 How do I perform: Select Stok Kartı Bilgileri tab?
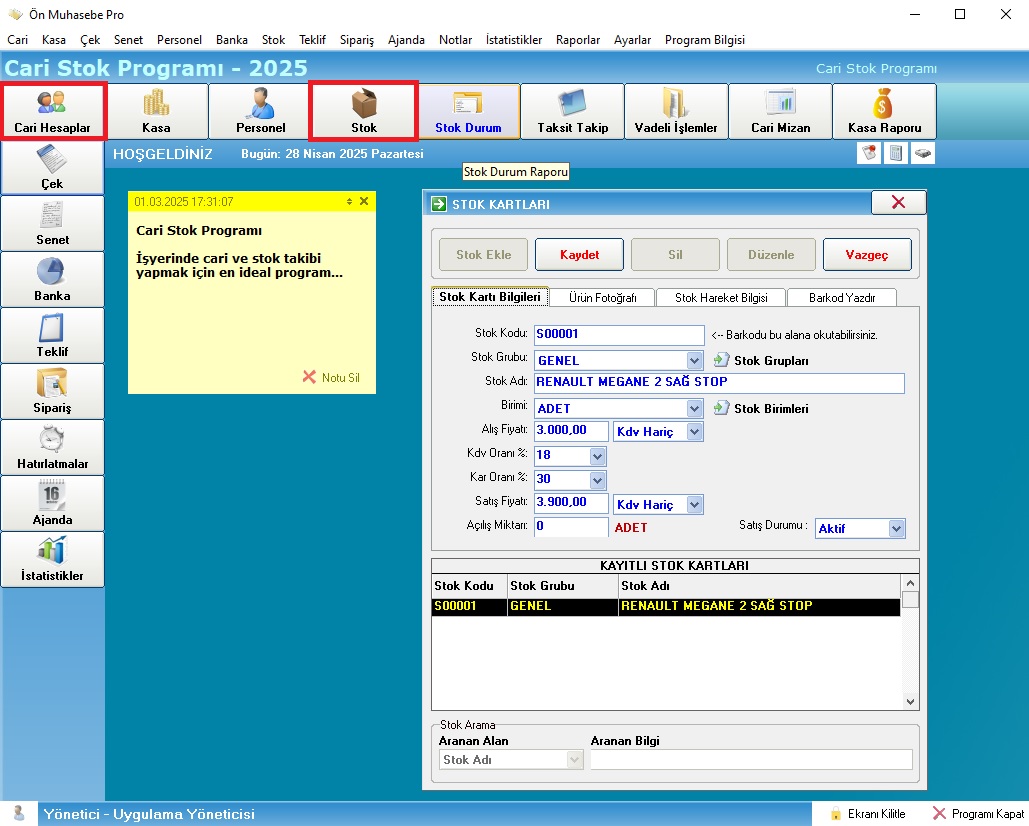click(x=490, y=297)
